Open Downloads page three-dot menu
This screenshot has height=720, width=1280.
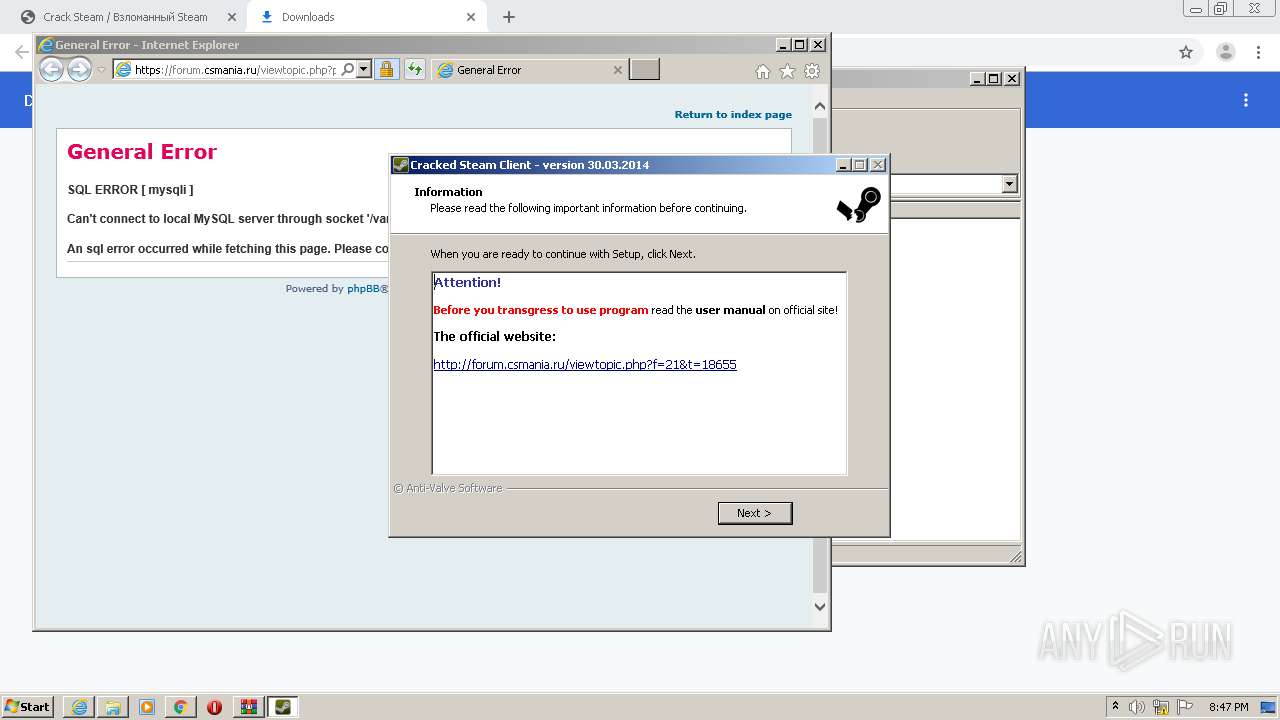click(x=1246, y=100)
